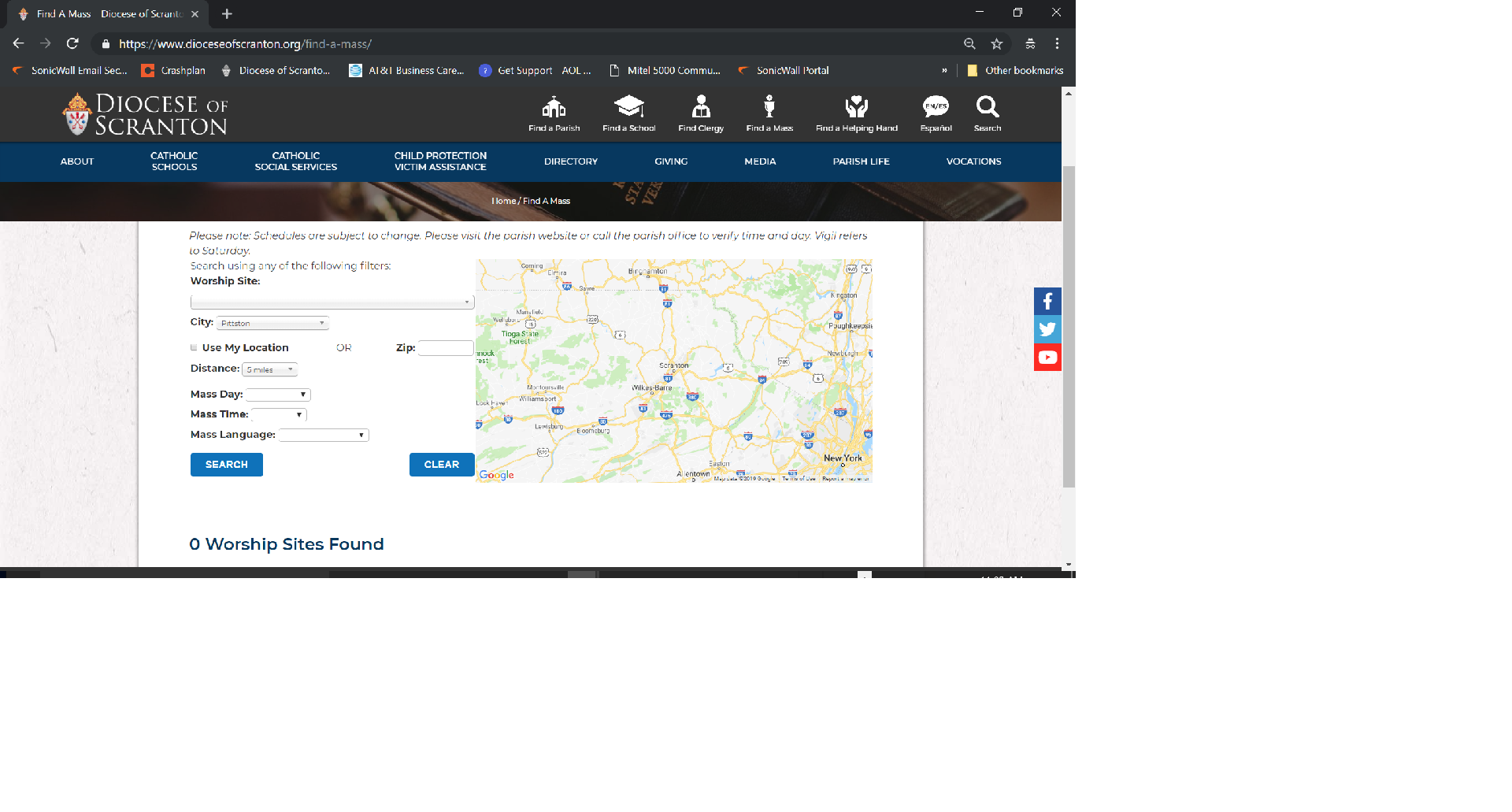The image size is (1512, 812).
Task: Select the Find Clergy icon
Action: [700, 107]
